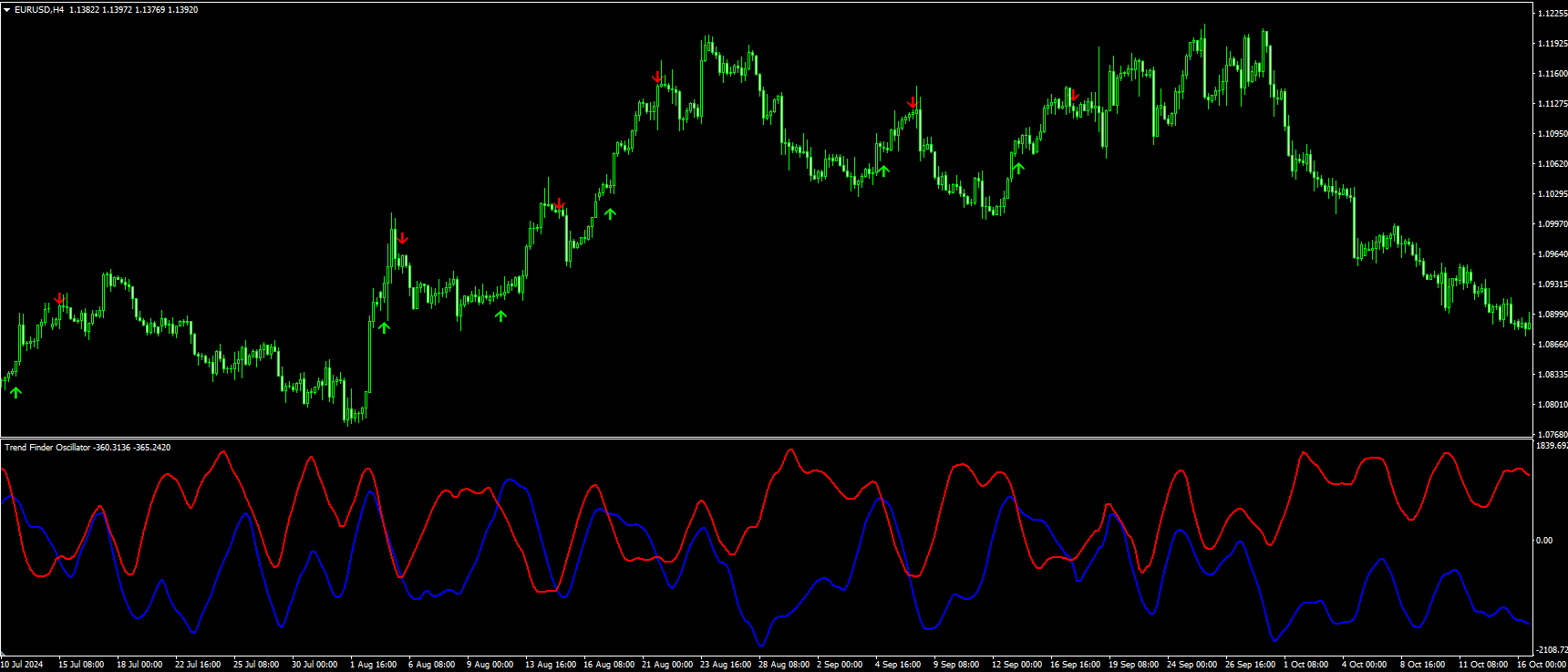1568x672 pixels.
Task: Click the price axis label 1.08990
Action: [1553, 315]
